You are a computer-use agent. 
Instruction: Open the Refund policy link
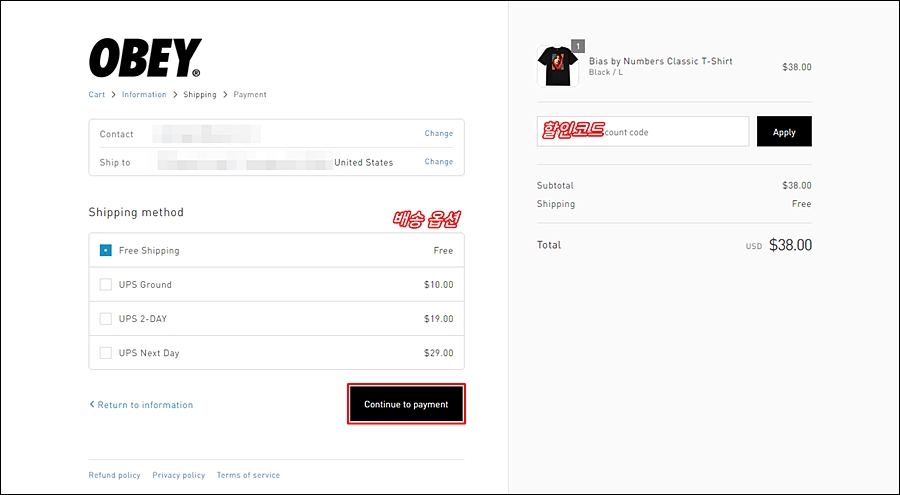114,475
